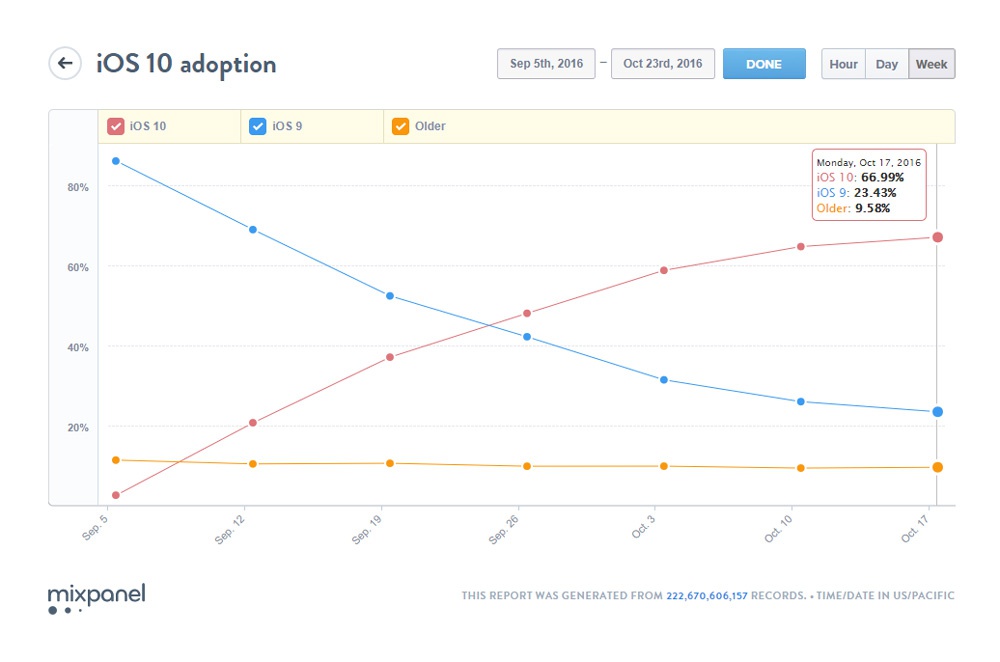1000x662 pixels.
Task: Click the 9.58% value in the tooltip
Action: (872, 208)
